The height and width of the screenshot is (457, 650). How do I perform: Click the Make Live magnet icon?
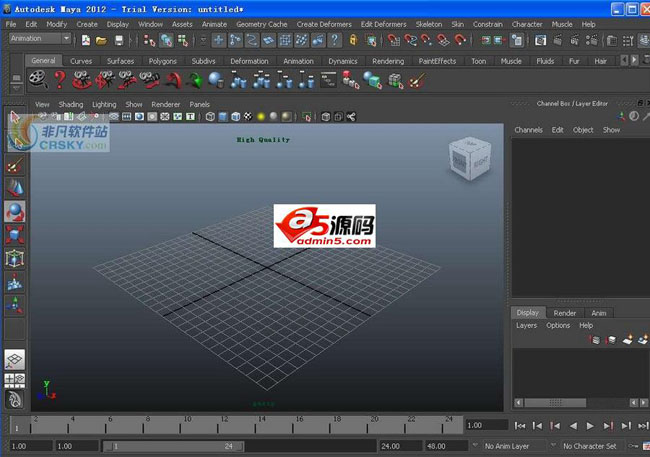[460, 40]
